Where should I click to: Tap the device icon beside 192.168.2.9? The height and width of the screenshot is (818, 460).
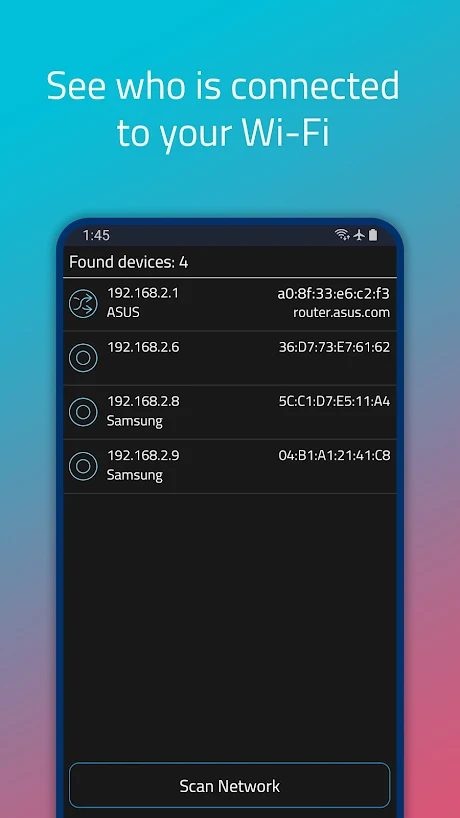(x=83, y=466)
